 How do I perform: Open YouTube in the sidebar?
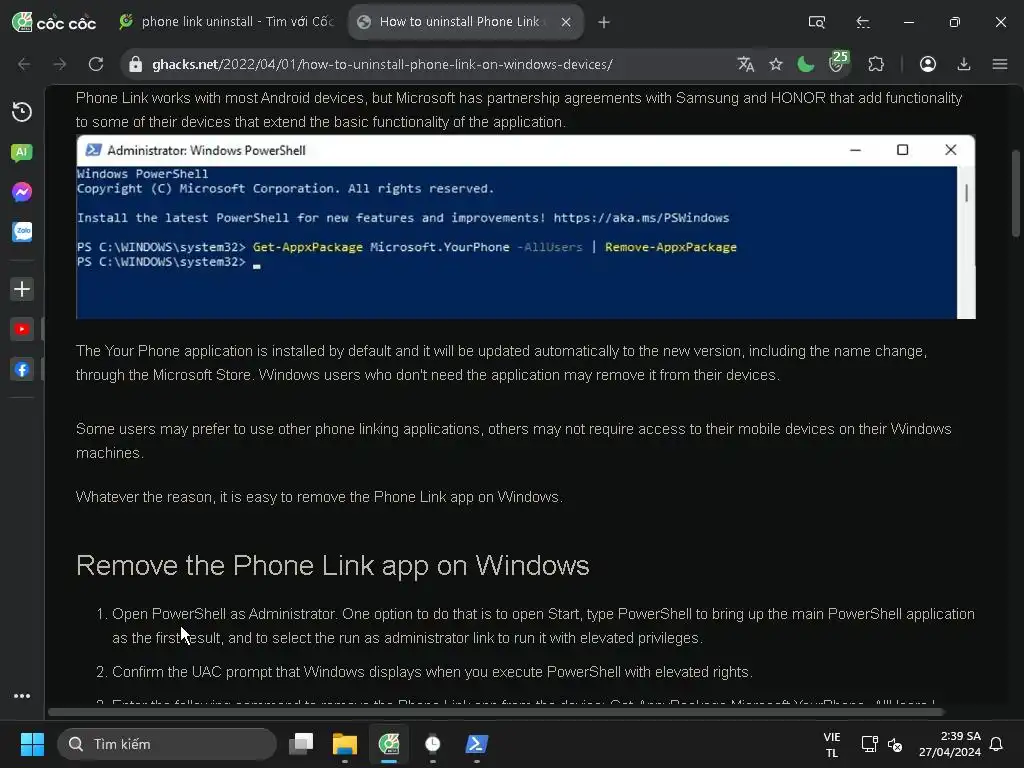click(x=22, y=329)
